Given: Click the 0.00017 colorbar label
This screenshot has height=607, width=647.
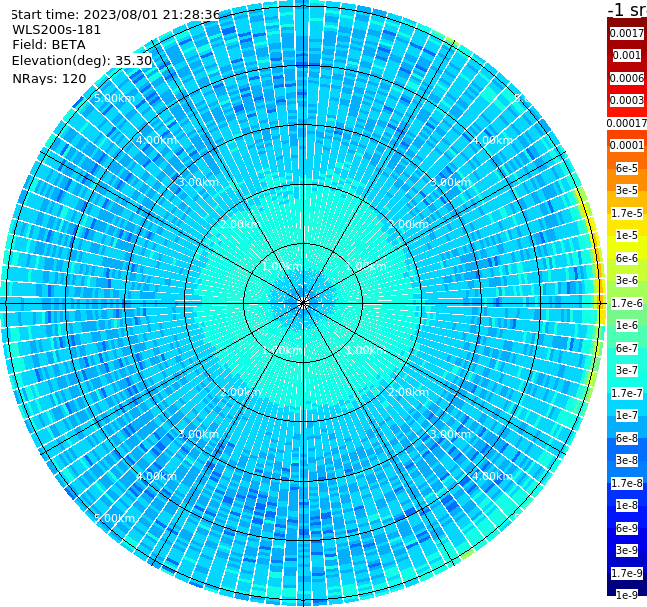Looking at the screenshot, I should point(627,123).
